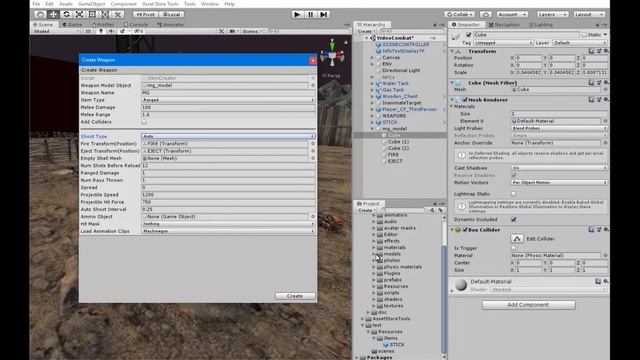Viewport: 640px width, 360px height.
Task: Select the Scale tool in the toolbar
Action: (x=79, y=14)
